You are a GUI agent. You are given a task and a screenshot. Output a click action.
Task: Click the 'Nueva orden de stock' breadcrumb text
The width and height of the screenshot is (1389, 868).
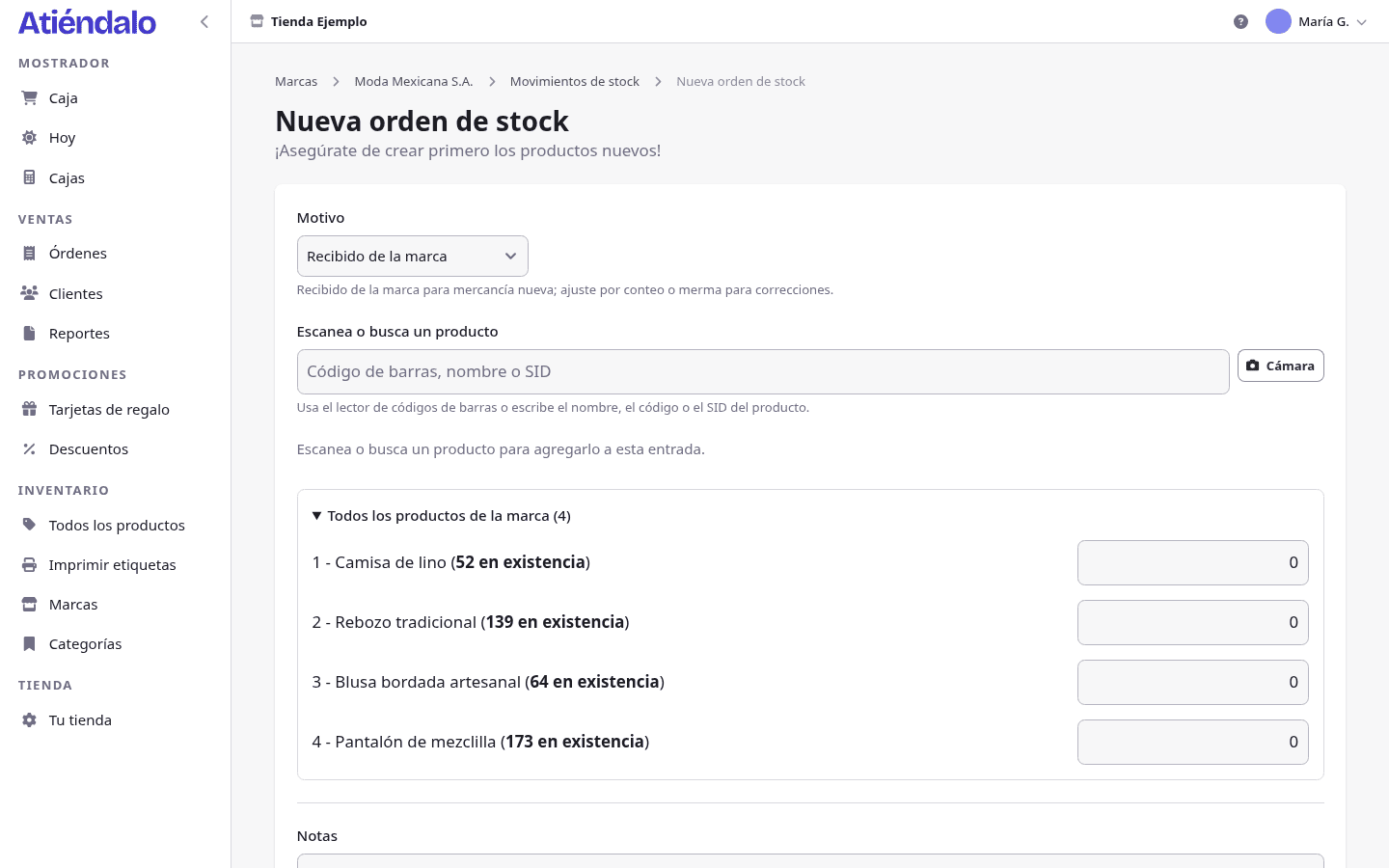pyautogui.click(x=741, y=81)
